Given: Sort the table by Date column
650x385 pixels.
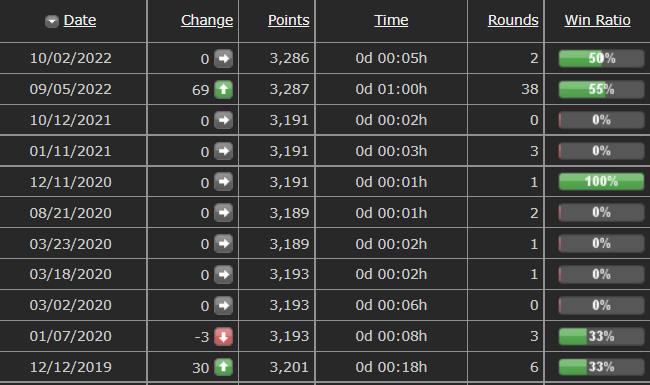Looking at the screenshot, I should pyautogui.click(x=80, y=20).
